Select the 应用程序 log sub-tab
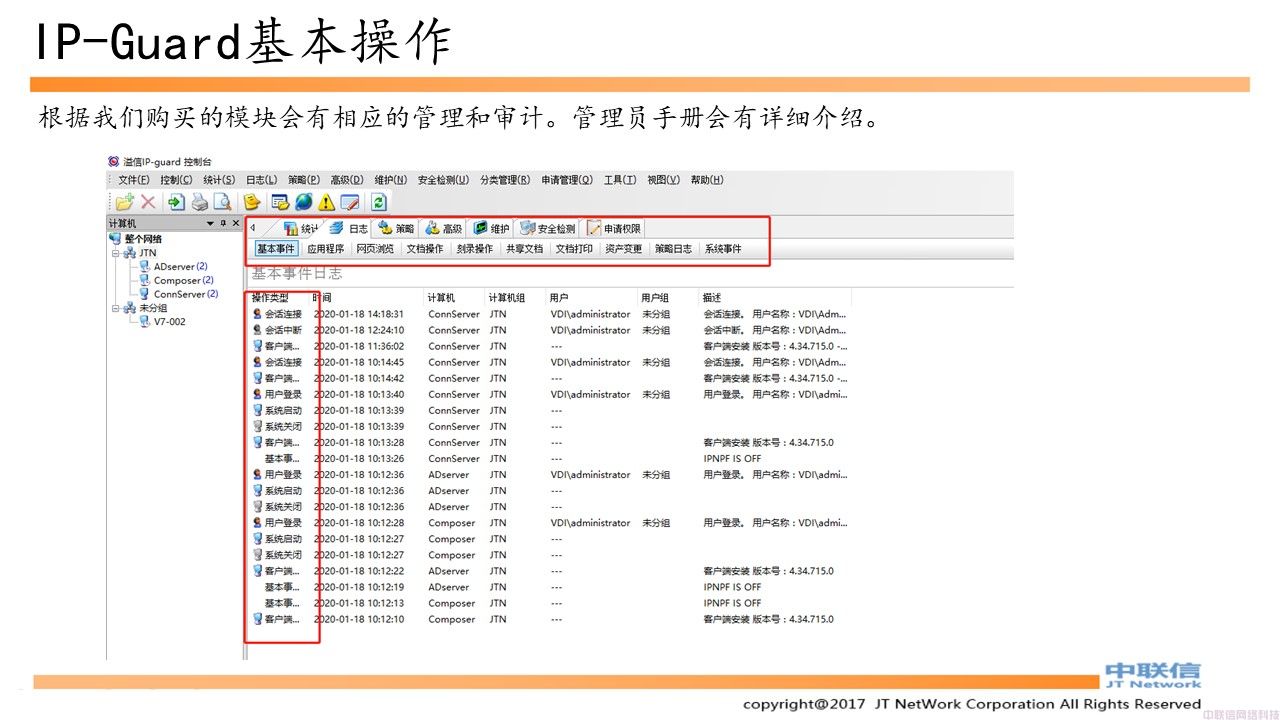1280x720 pixels. pos(325,249)
